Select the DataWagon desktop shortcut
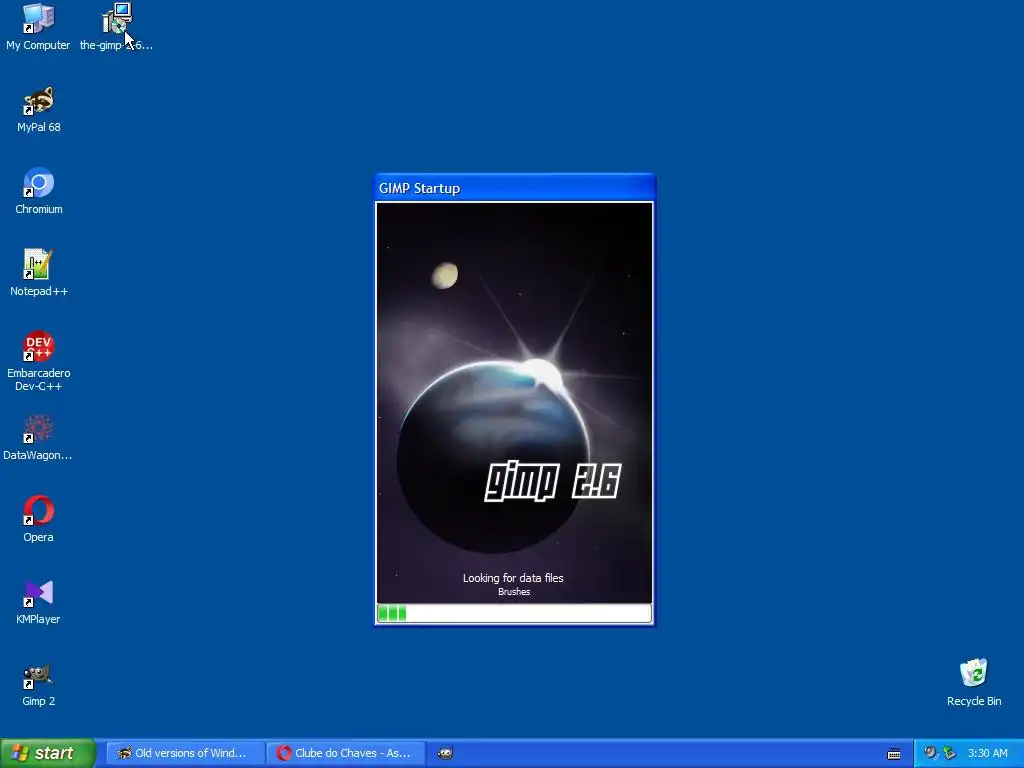The height and width of the screenshot is (768, 1024). [38, 438]
